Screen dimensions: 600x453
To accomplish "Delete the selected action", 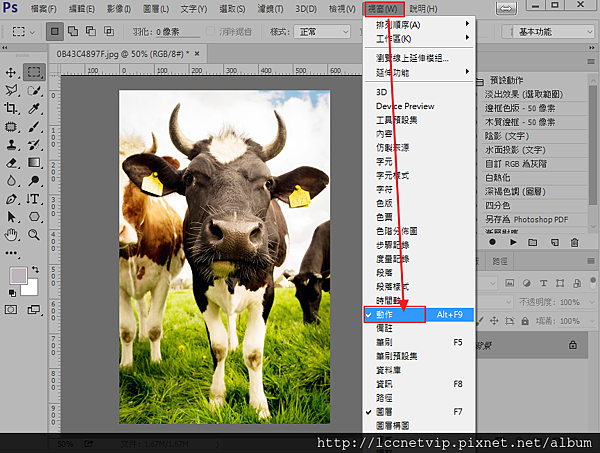I will [574, 242].
